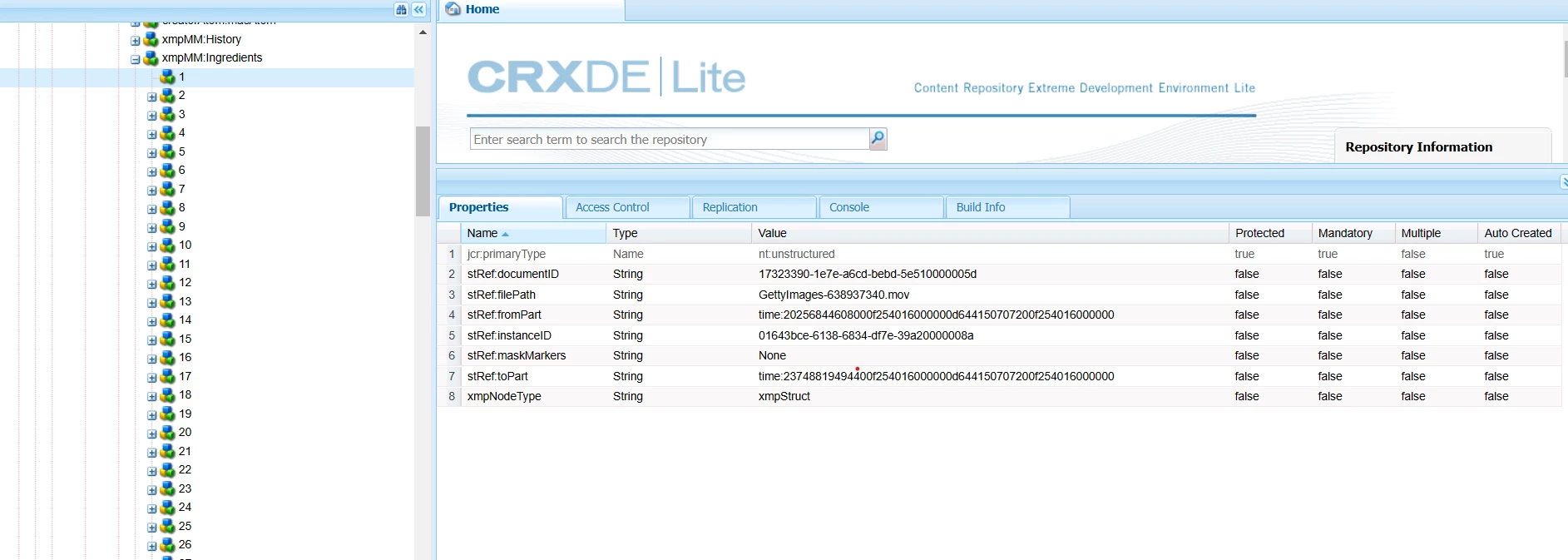Screen dimensions: 1568x560
Task: Click the tree panel scrollbar up arrow
Action: (x=423, y=32)
